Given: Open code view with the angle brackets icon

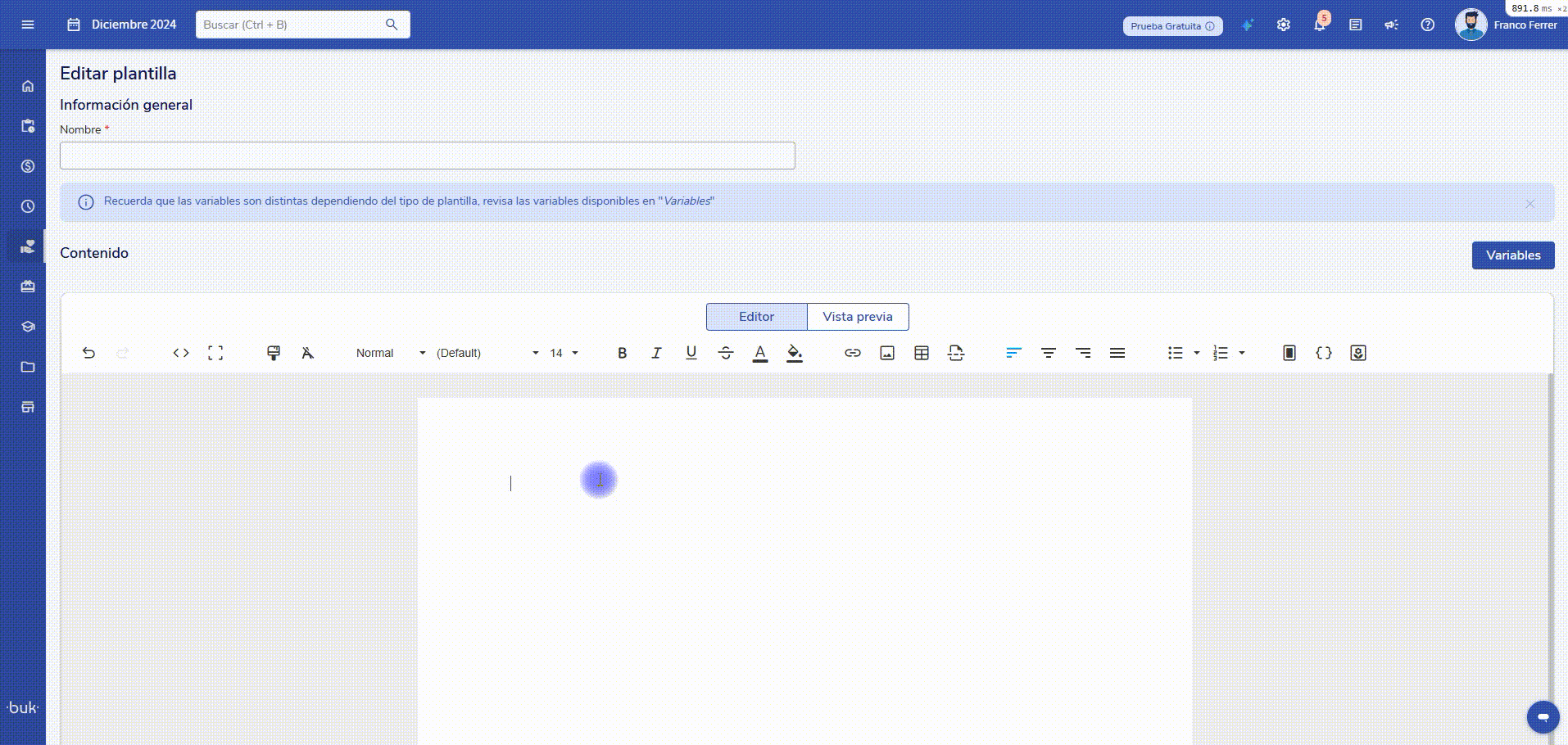Looking at the screenshot, I should tap(181, 353).
